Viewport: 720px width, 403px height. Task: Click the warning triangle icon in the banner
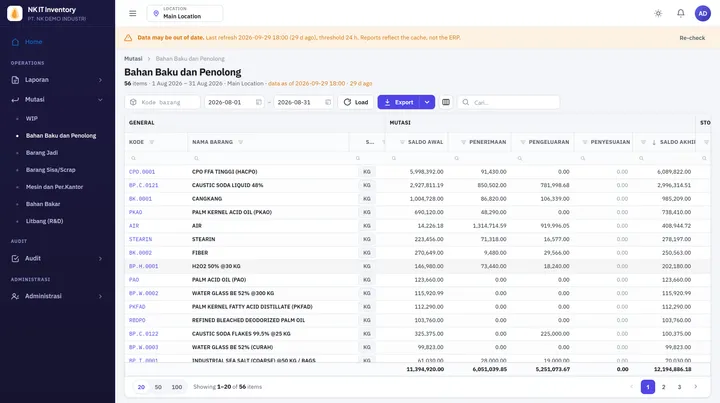pyautogui.click(x=128, y=38)
